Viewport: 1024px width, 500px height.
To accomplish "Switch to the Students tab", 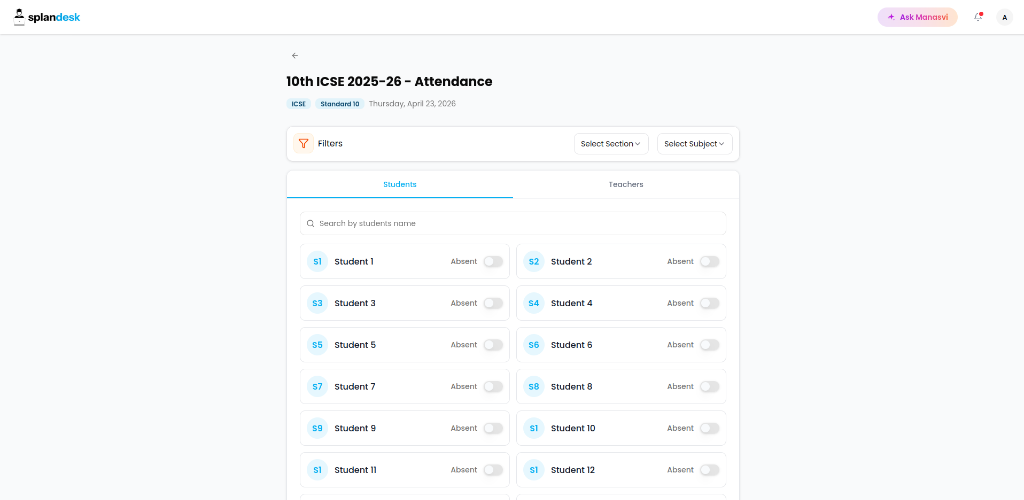I will (400, 185).
